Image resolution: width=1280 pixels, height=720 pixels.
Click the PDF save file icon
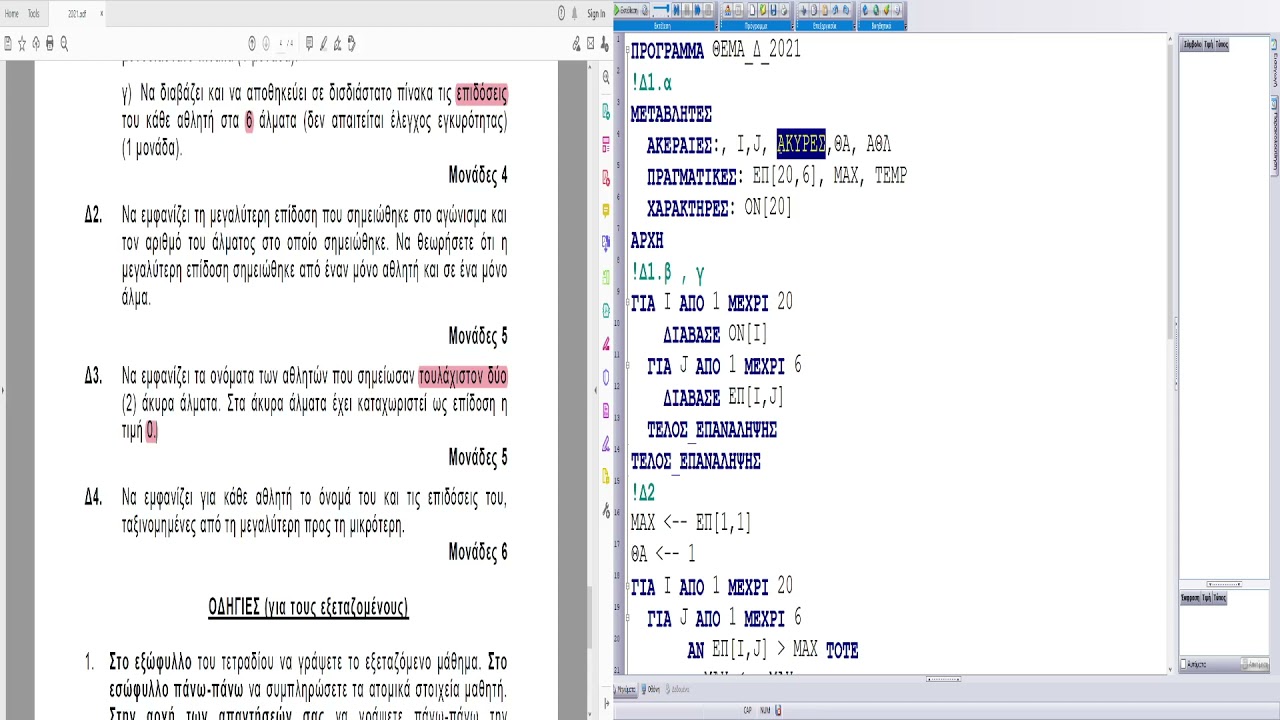[7, 43]
